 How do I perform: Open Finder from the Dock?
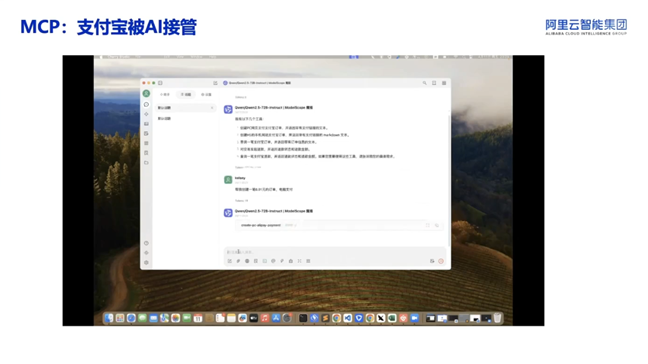[x=108, y=318]
